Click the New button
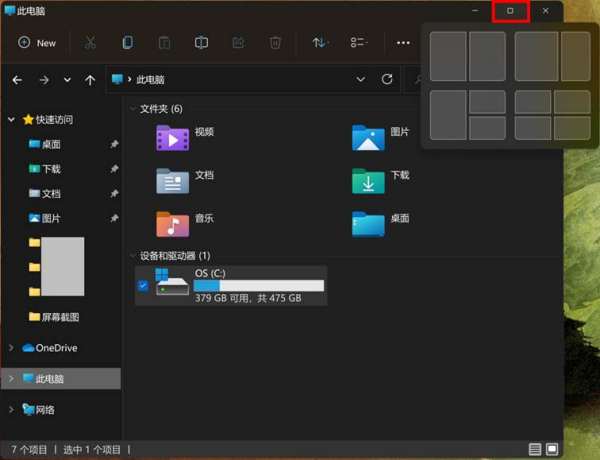The height and width of the screenshot is (460, 600). (37, 43)
